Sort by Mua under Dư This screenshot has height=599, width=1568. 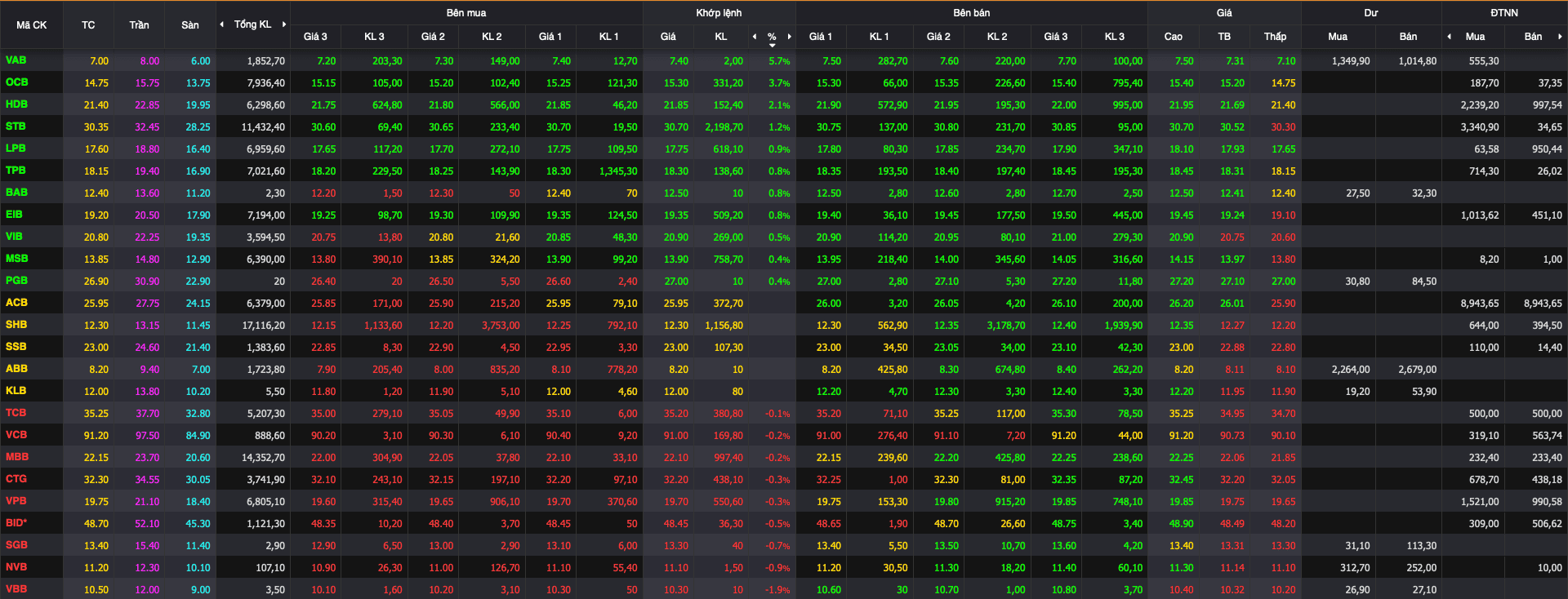(1338, 37)
